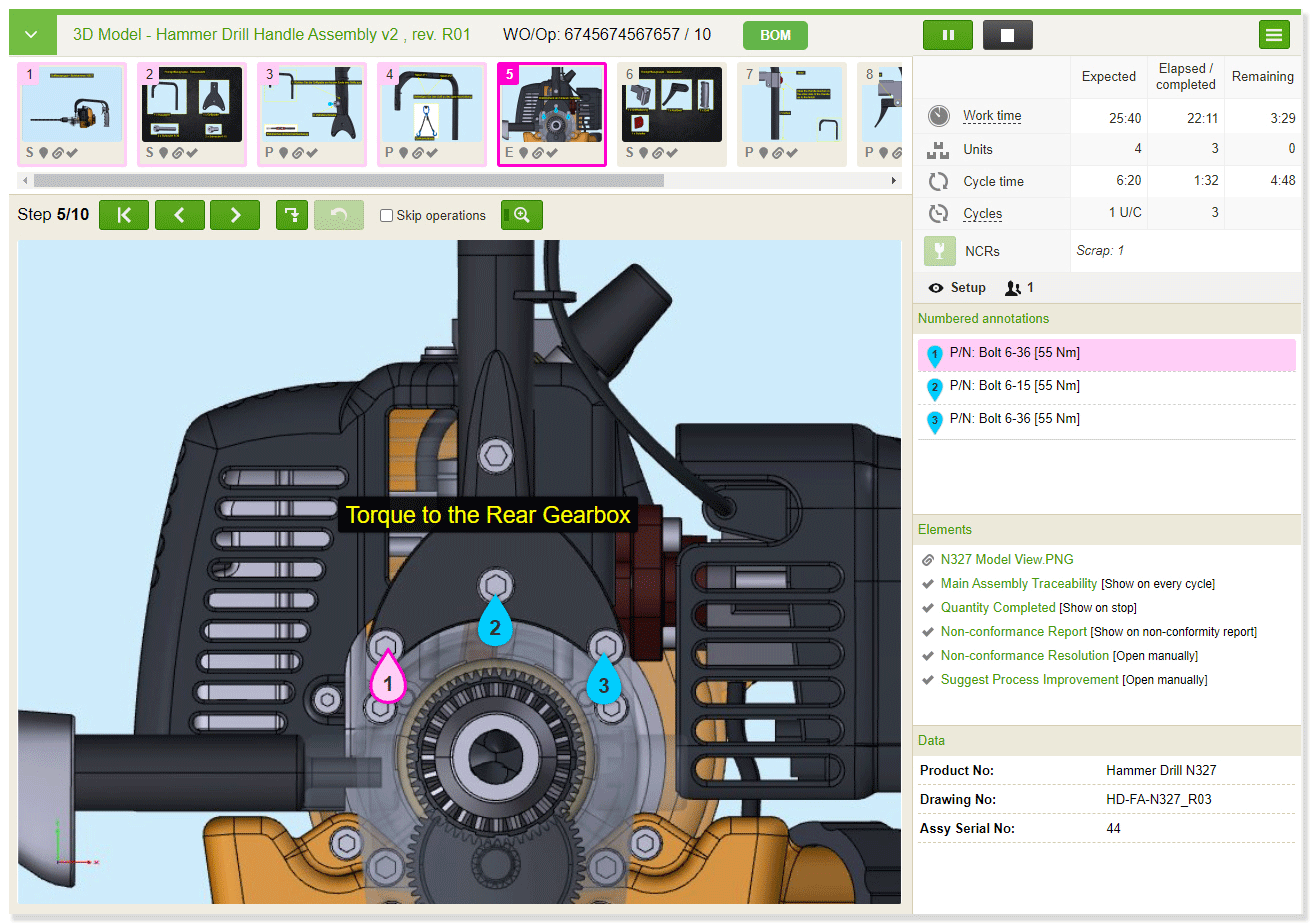Open the Main Assembly Traceability element

tap(1018, 583)
